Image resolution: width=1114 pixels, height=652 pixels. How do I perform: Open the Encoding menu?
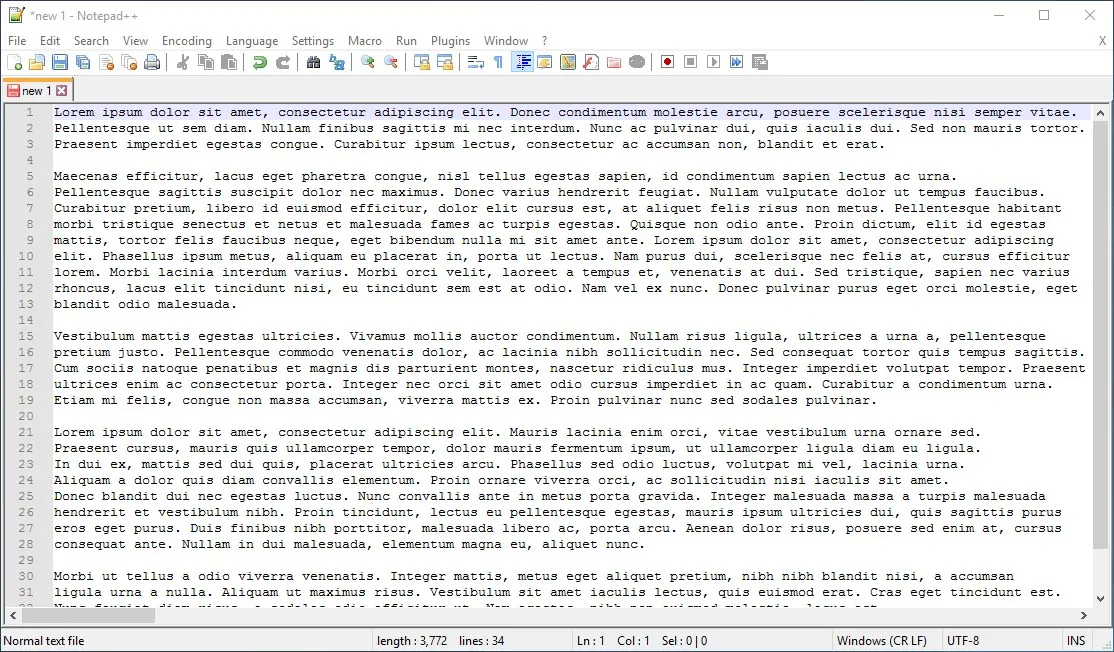click(x=187, y=40)
